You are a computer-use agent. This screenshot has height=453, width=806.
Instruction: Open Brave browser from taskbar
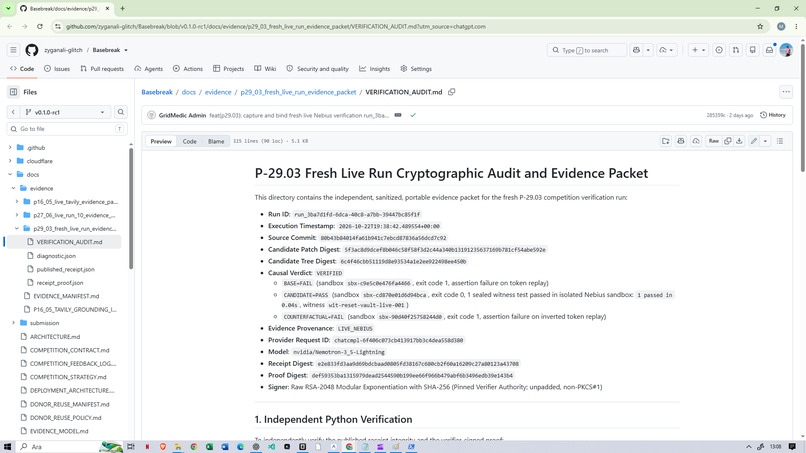point(162,446)
